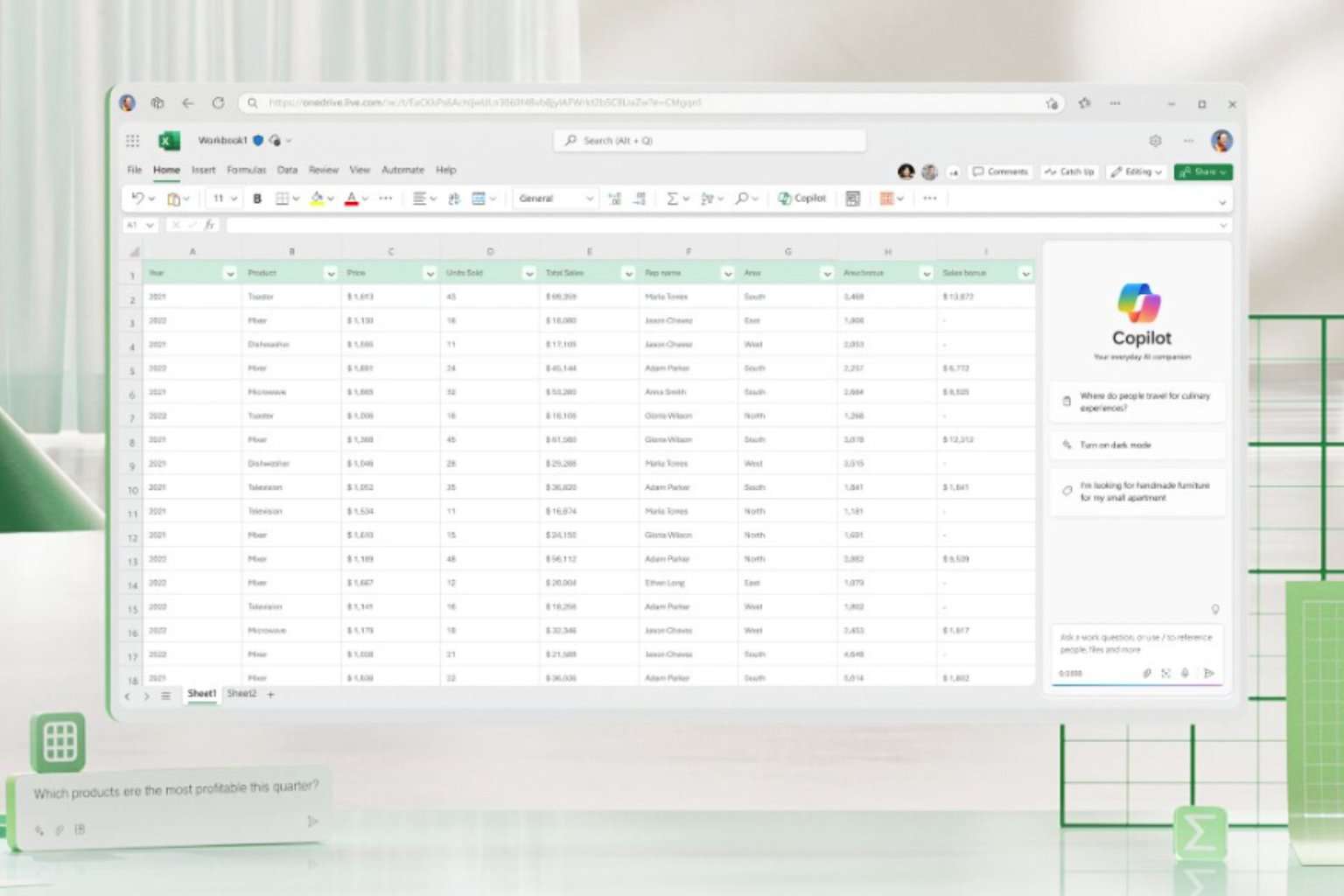The width and height of the screenshot is (1344, 896).
Task: Click Increase decimal places icon
Action: click(614, 199)
